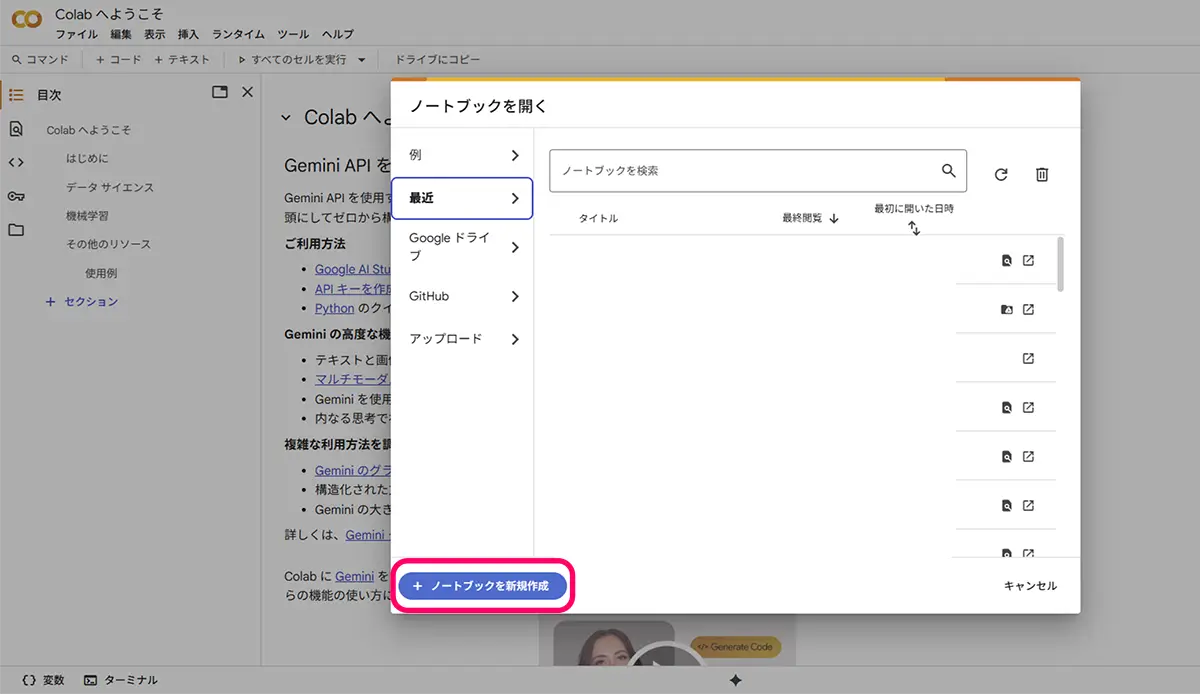
Task: Select the 最近 tab in dialog
Action: pyautogui.click(x=462, y=198)
